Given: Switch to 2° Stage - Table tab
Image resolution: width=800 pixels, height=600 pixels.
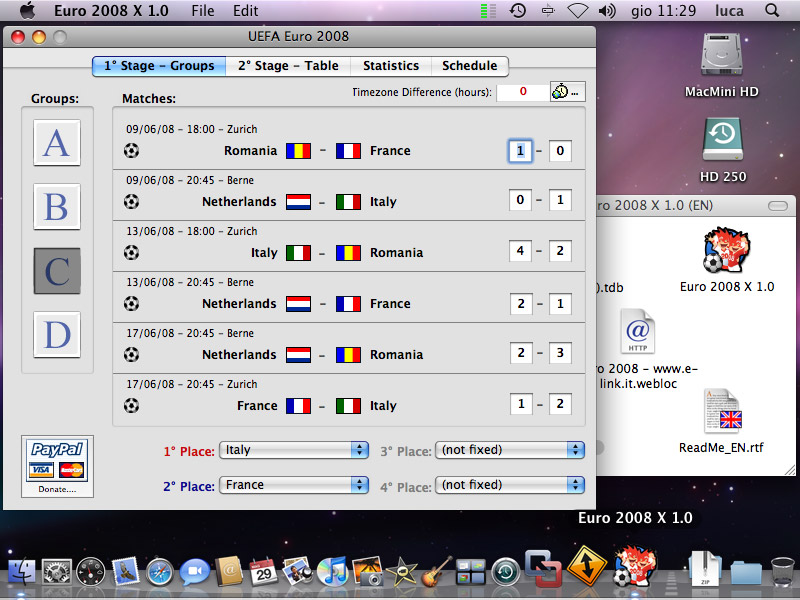Looking at the screenshot, I should coord(288,66).
